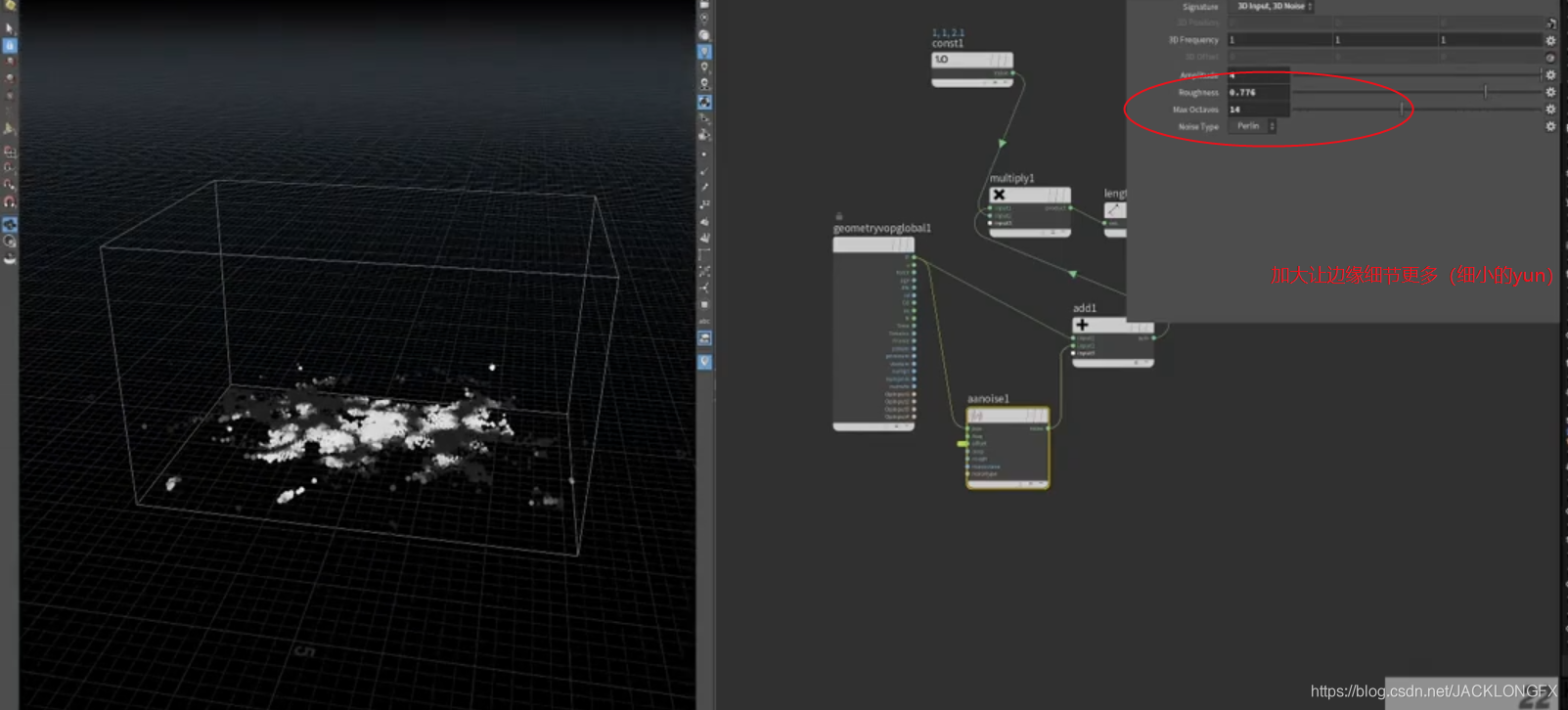Click the Max Octaves value field 14

pos(1258,110)
